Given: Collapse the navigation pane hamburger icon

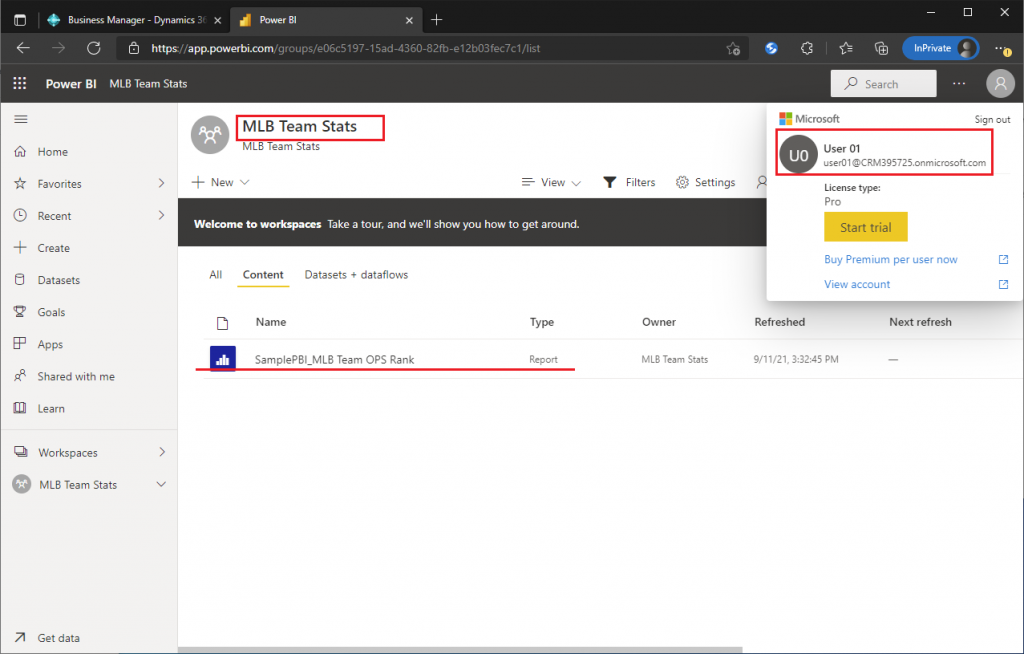Looking at the screenshot, I should click(x=21, y=119).
